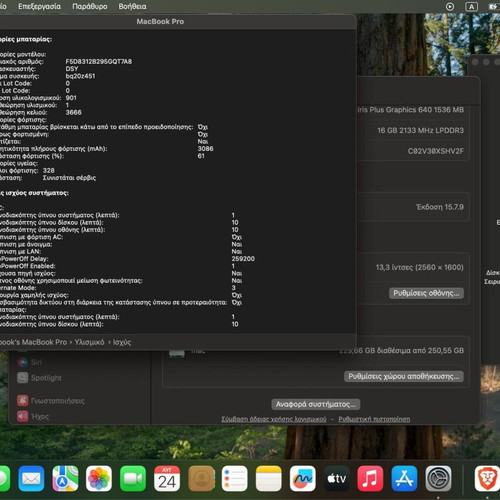The image size is (500, 500).
Task: Launch Freeform from the Dock
Action: click(x=302, y=479)
